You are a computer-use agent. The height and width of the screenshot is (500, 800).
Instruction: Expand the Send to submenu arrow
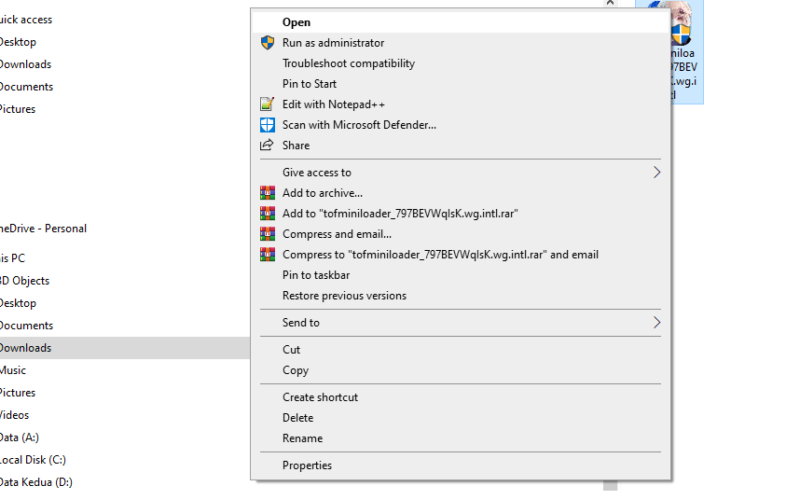tap(657, 322)
